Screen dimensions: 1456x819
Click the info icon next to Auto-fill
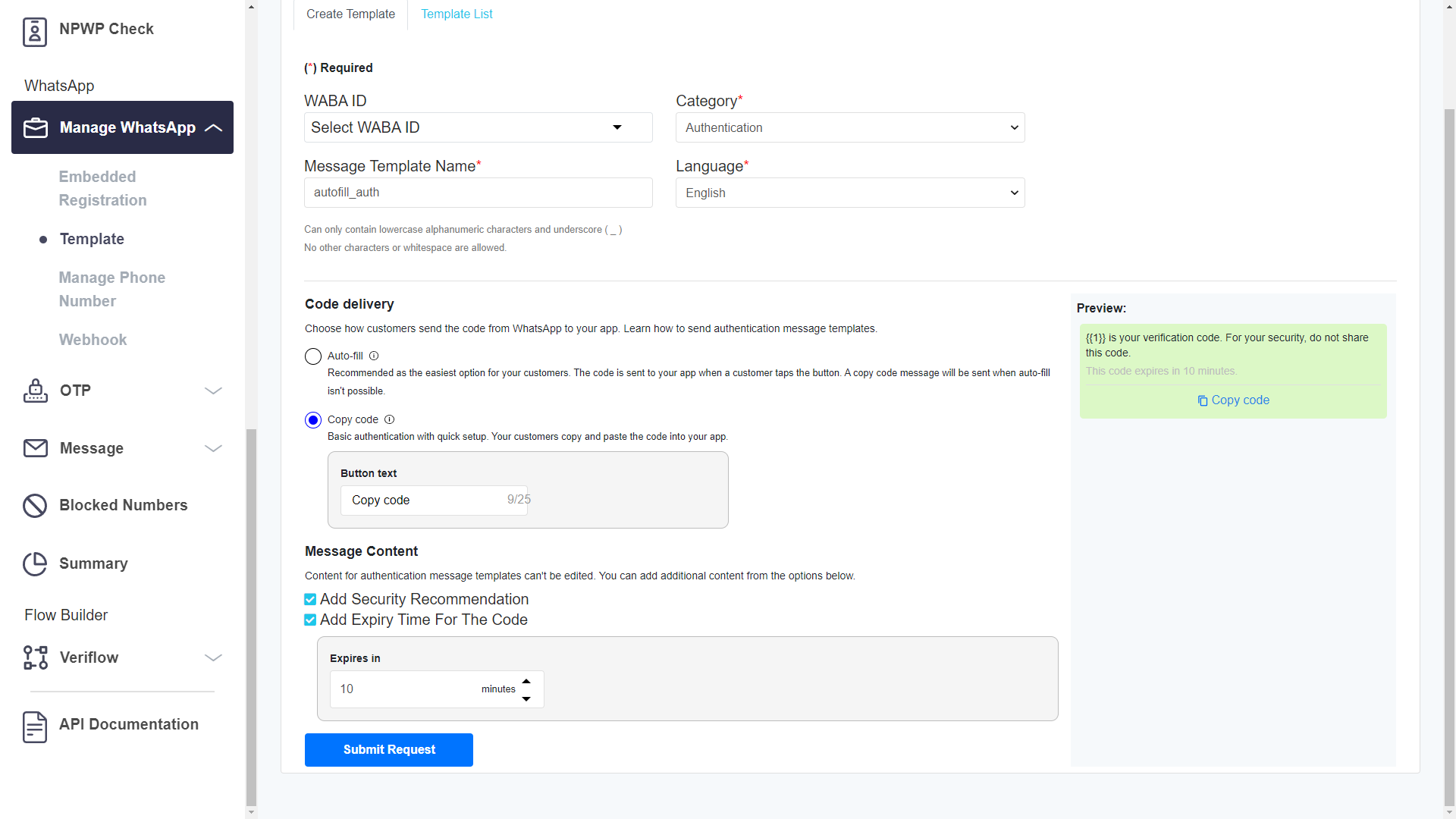pyautogui.click(x=374, y=356)
